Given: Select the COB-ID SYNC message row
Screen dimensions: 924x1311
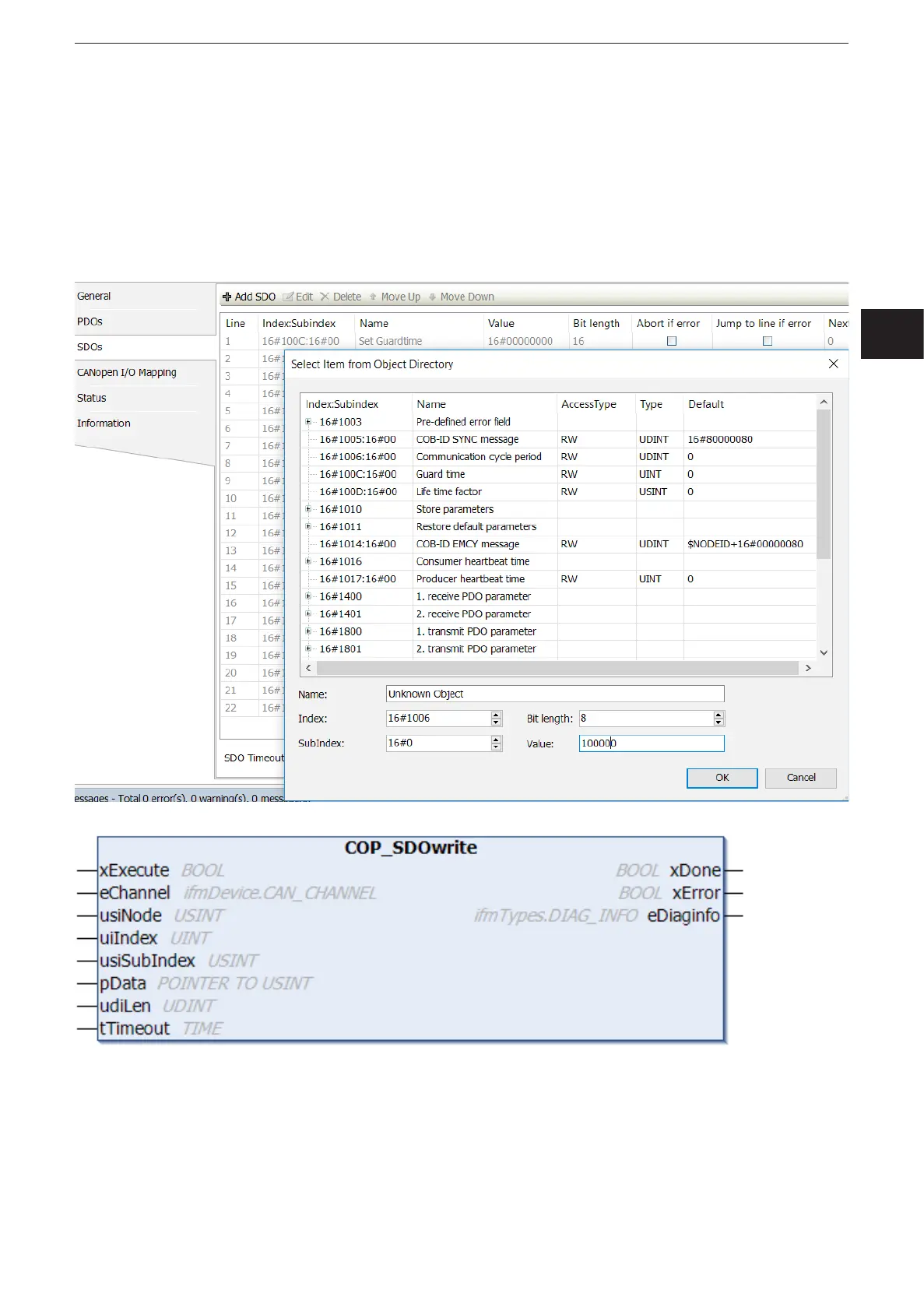Looking at the screenshot, I should click(558, 439).
